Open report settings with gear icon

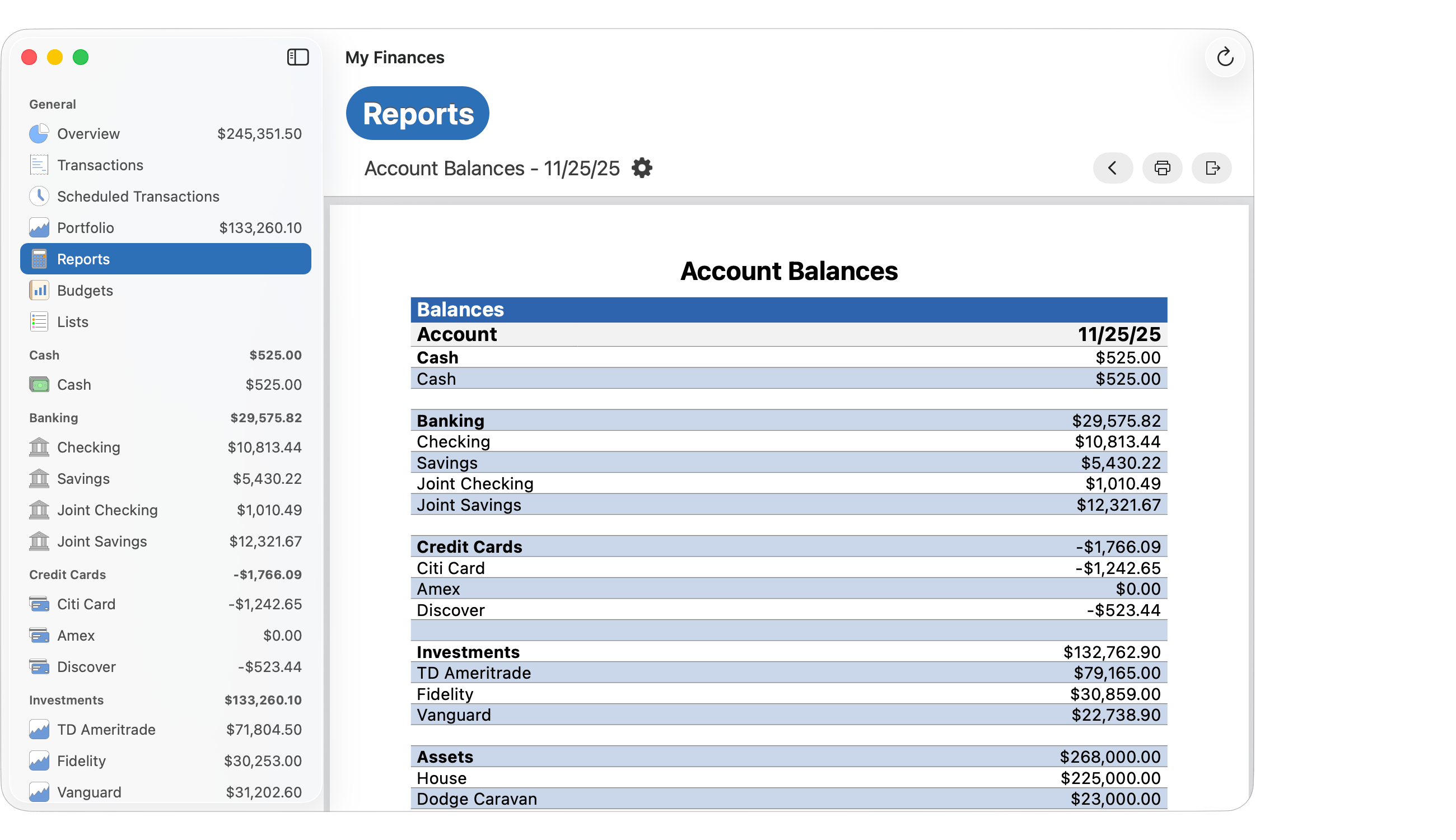click(x=642, y=168)
